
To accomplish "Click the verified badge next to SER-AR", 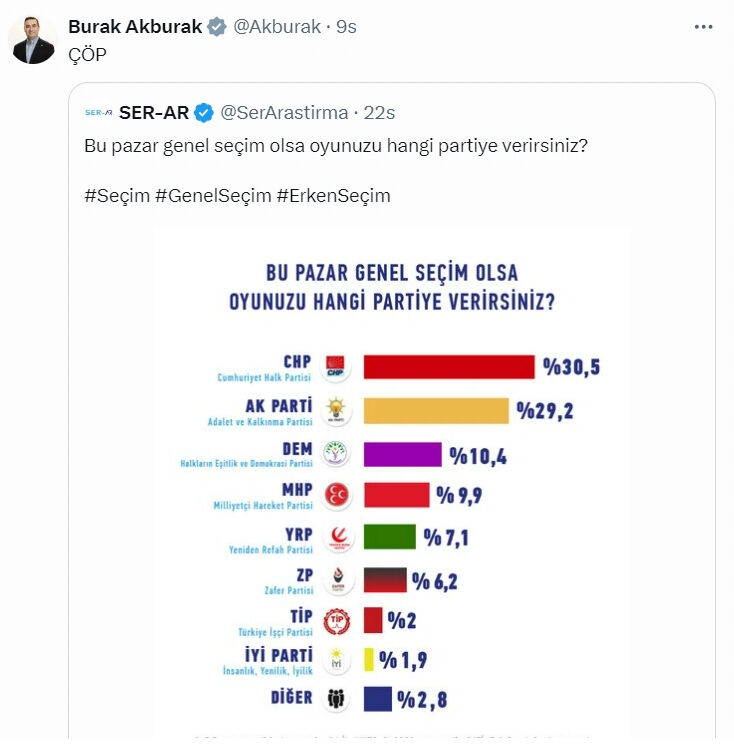I will tap(204, 112).
